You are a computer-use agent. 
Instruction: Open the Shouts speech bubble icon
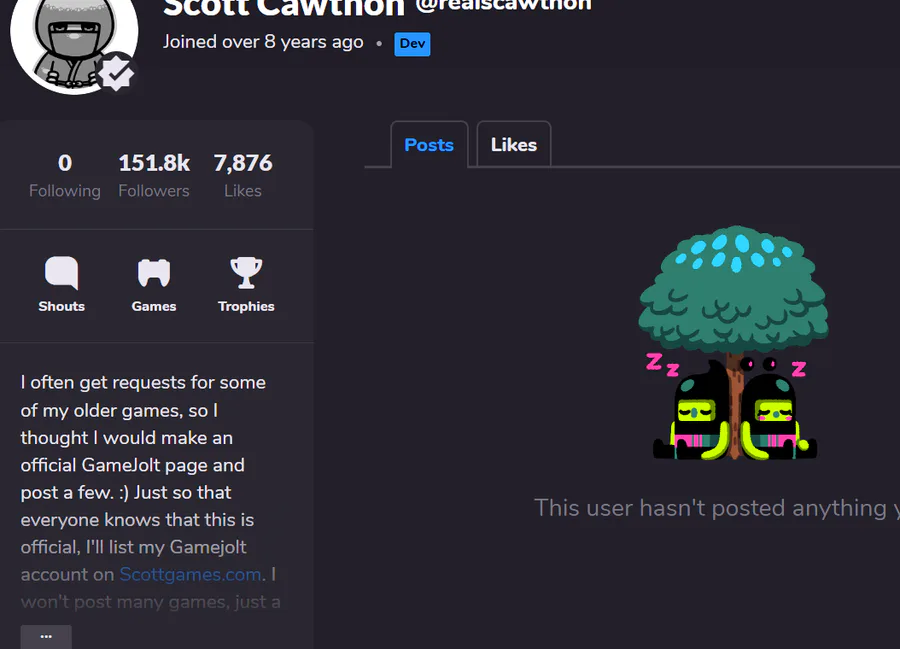[61, 273]
